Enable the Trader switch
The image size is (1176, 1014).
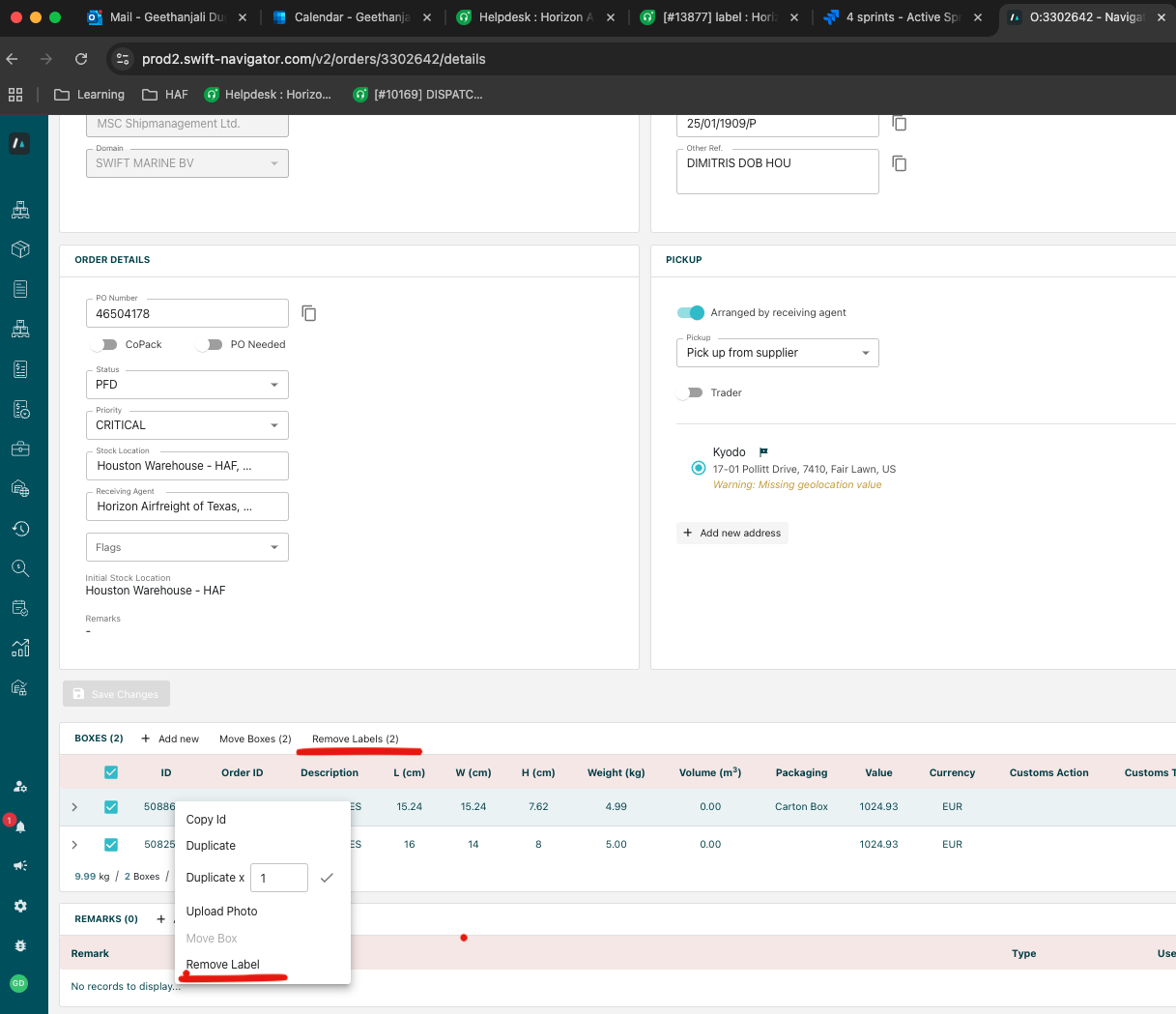pos(690,392)
